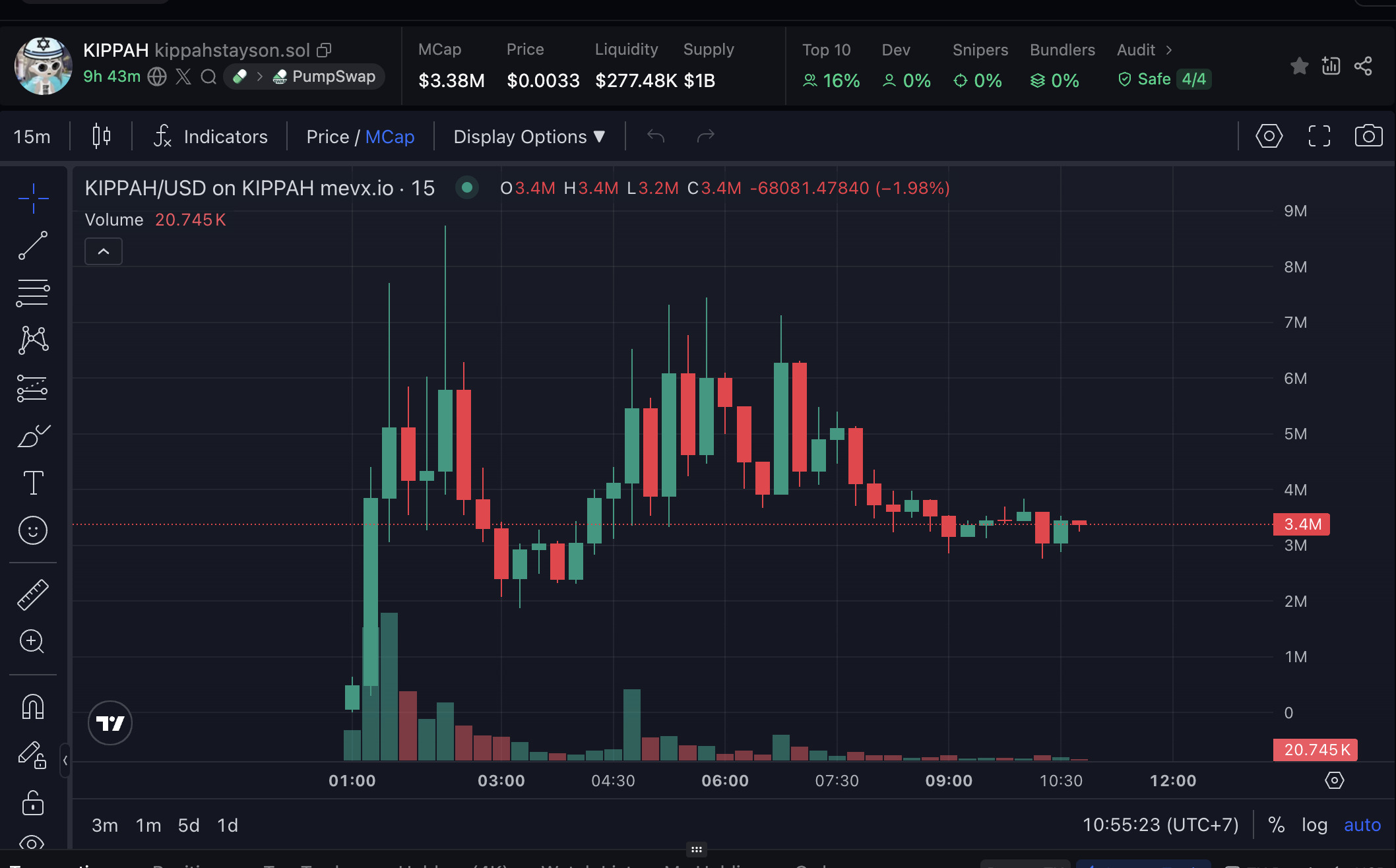
Task: Click the Liquidity $277.48K value
Action: pyautogui.click(x=636, y=80)
